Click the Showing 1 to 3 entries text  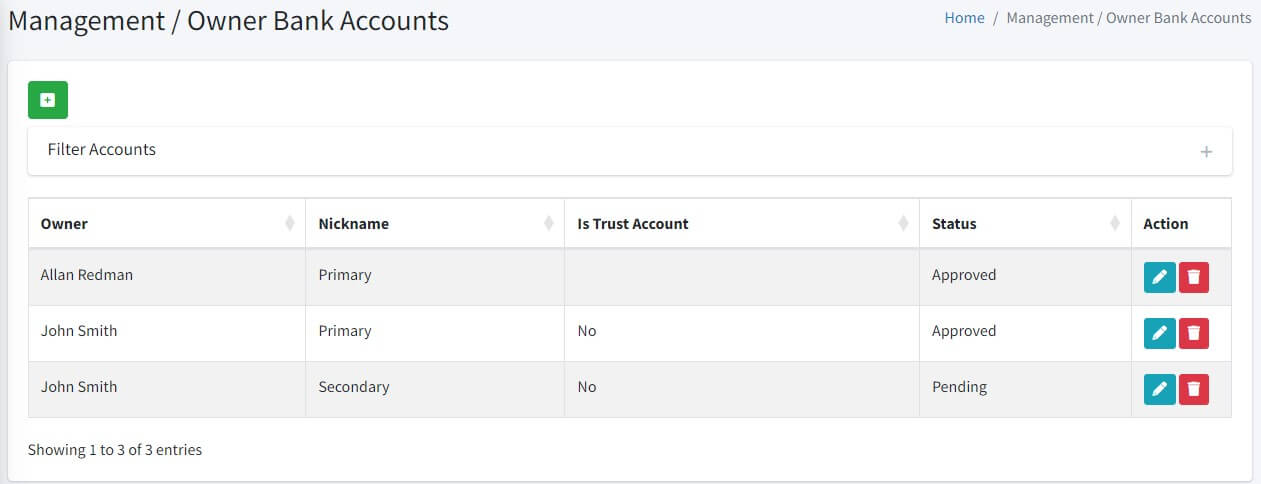point(115,450)
